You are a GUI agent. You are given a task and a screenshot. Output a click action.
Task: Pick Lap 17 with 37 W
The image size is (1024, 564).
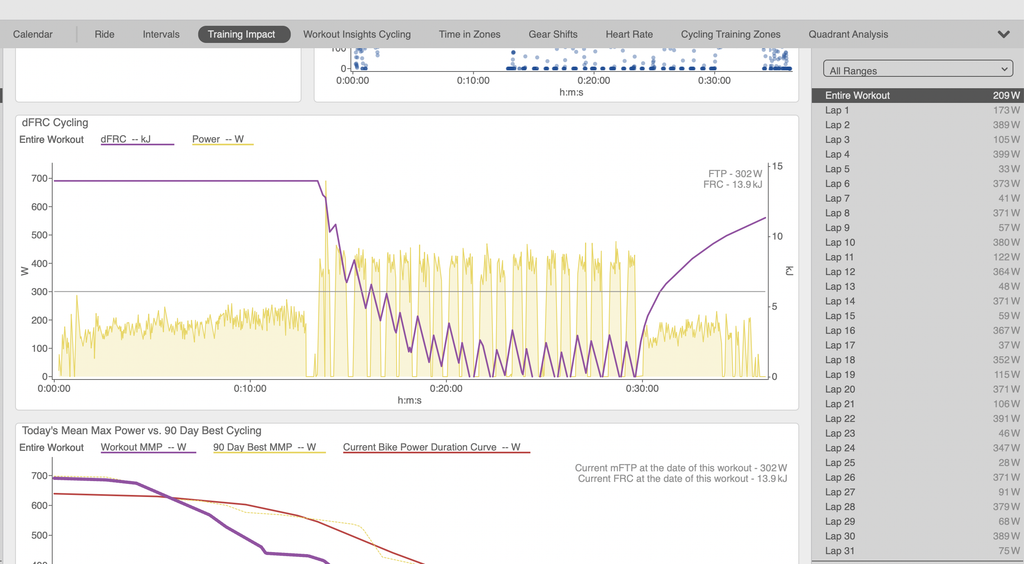point(918,345)
